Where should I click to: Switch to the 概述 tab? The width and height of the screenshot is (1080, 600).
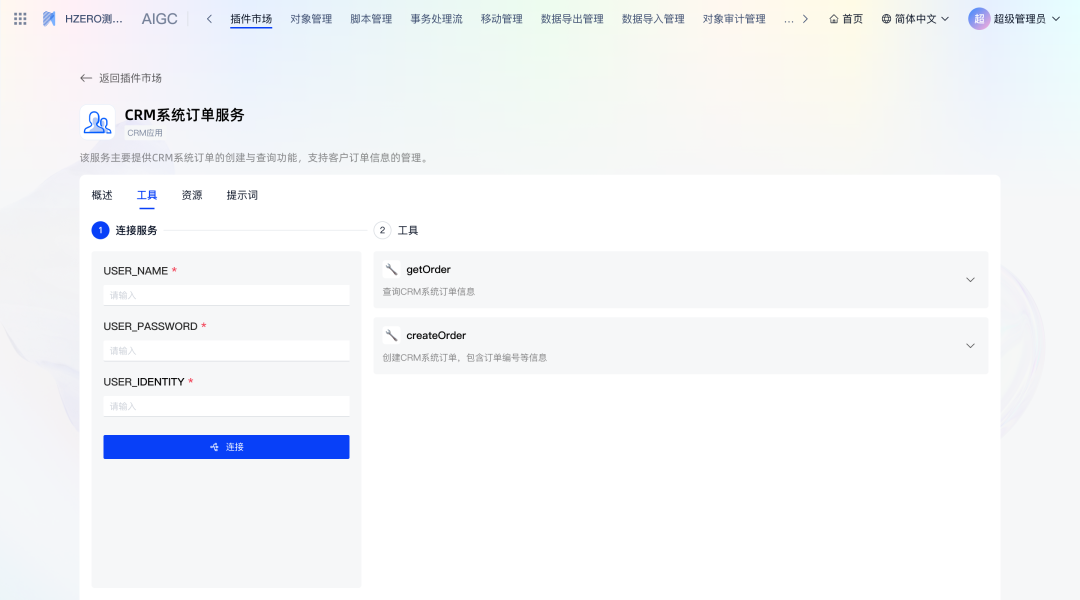coord(102,195)
